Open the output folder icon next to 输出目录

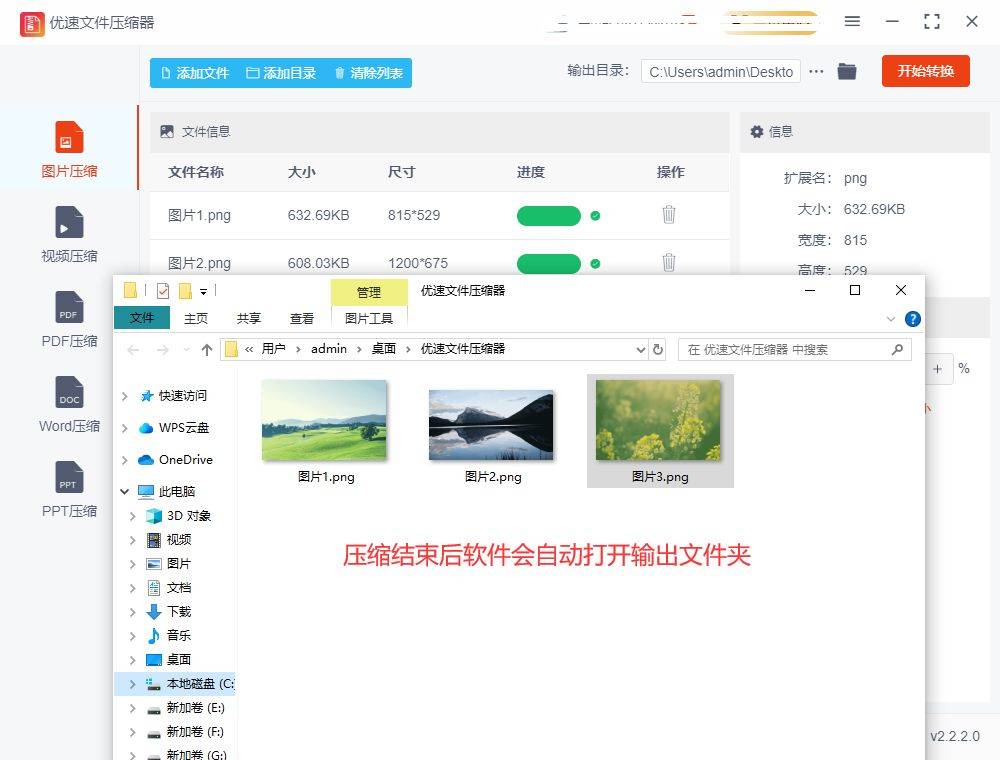(x=847, y=71)
